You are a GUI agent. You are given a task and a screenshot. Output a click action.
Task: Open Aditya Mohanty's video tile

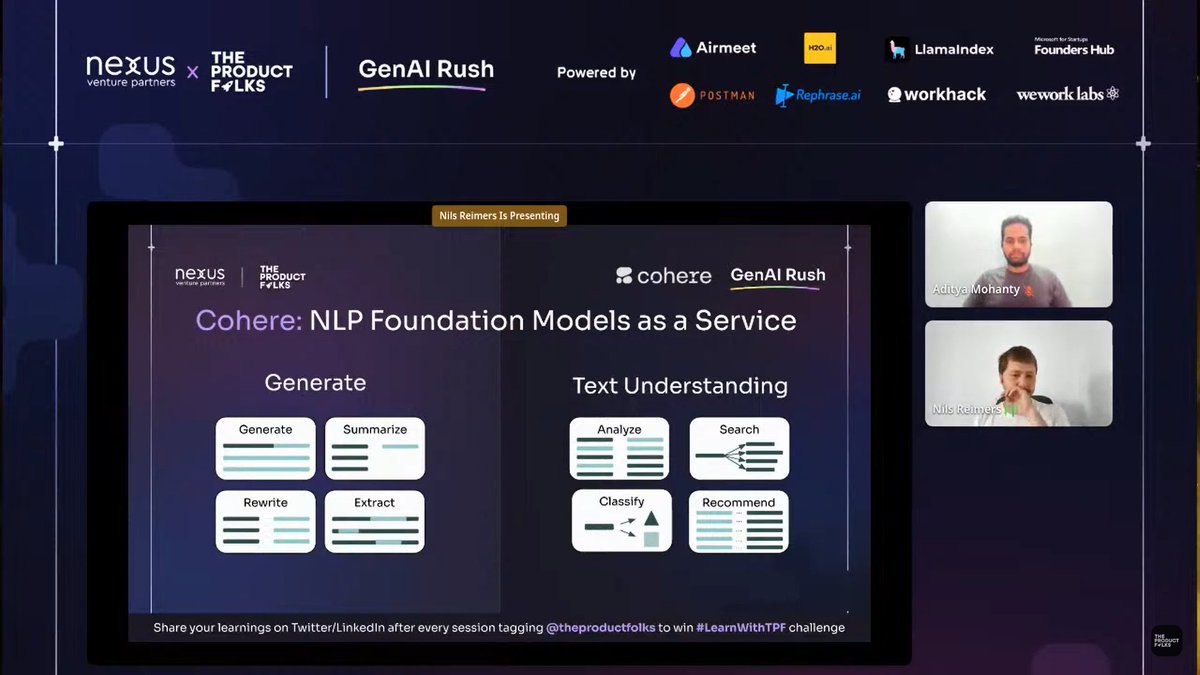(x=1018, y=254)
